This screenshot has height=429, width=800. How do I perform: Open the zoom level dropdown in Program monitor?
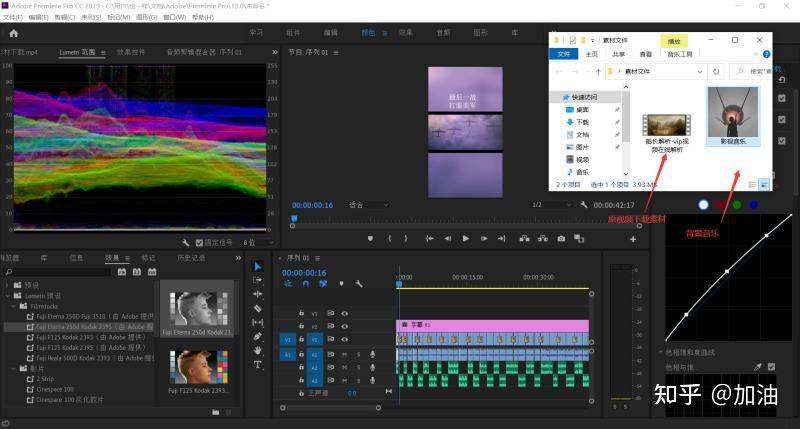[x=369, y=205]
